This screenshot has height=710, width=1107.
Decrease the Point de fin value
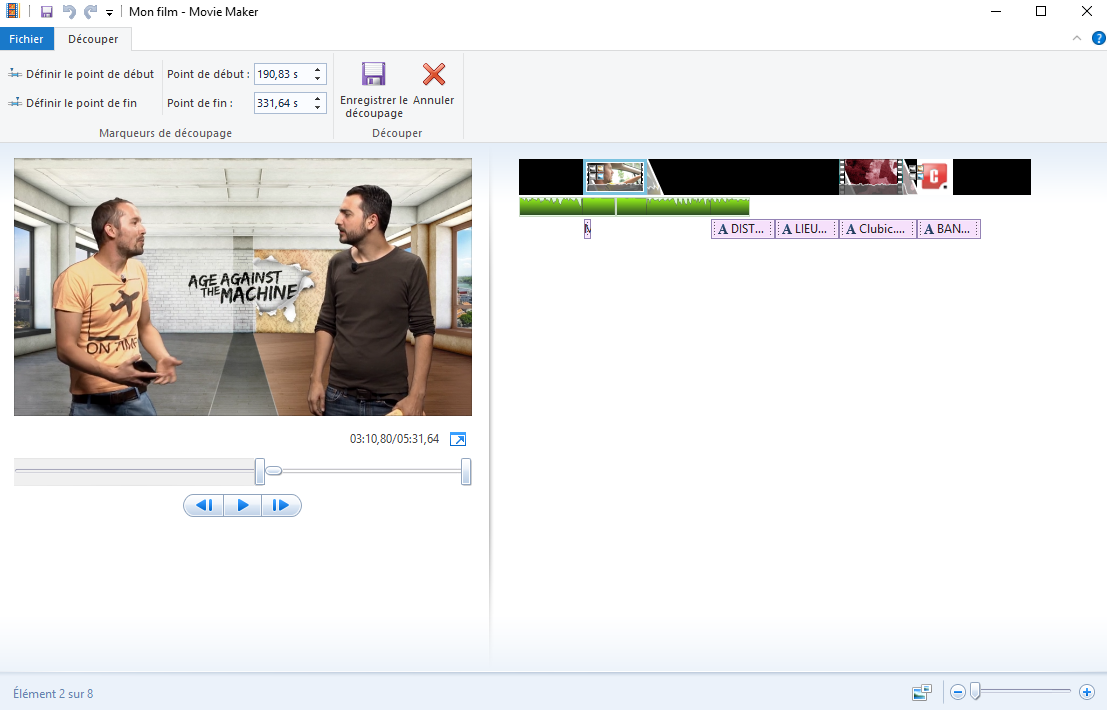coord(318,107)
